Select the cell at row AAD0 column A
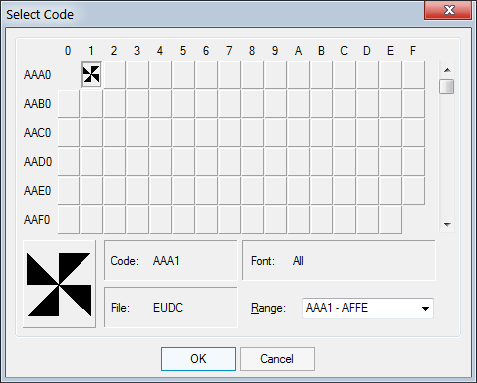The width and height of the screenshot is (477, 383). click(298, 161)
